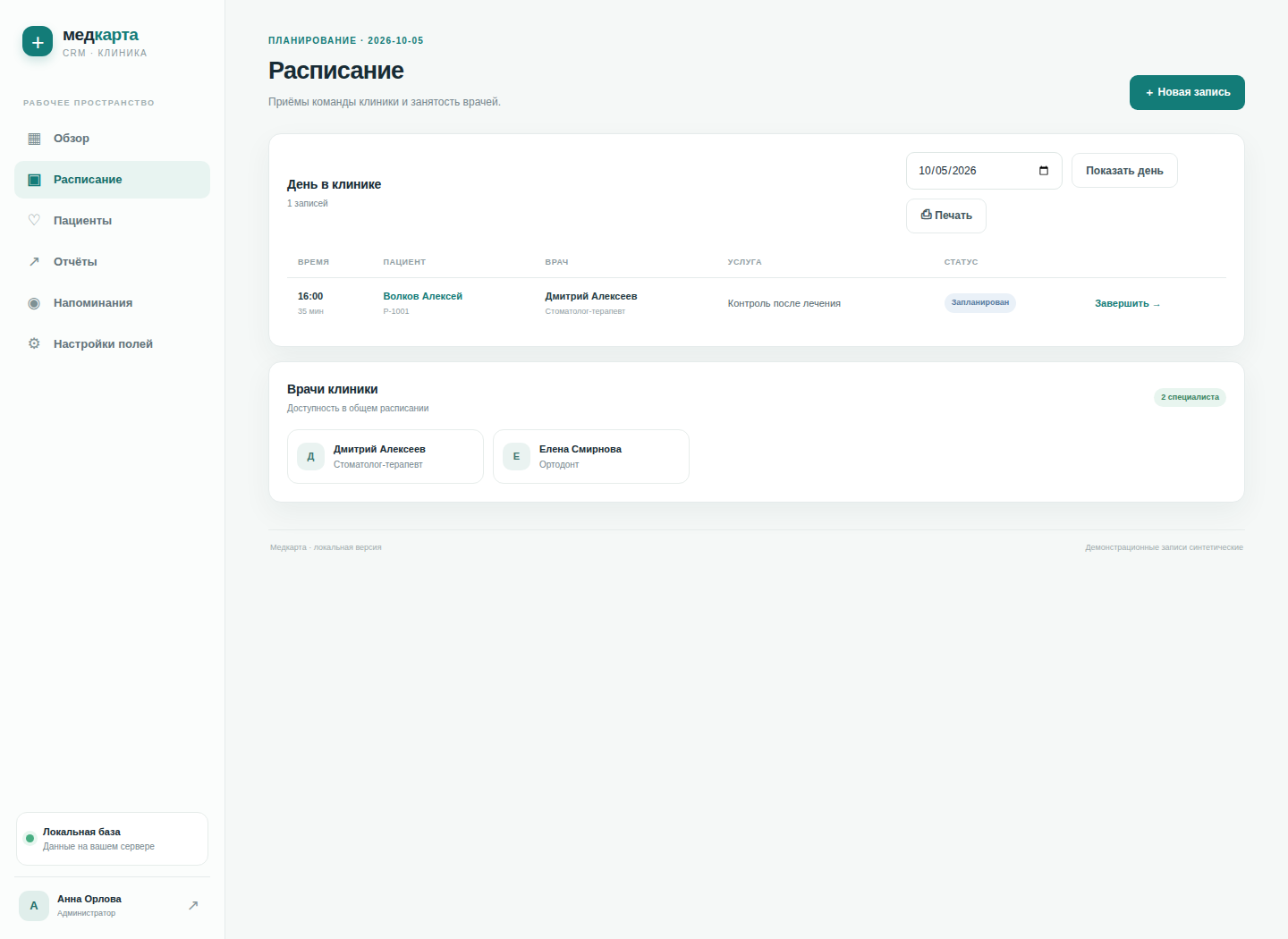Screen dimensions: 1288x939
Task: Go to Пациенты section
Action: (112, 221)
